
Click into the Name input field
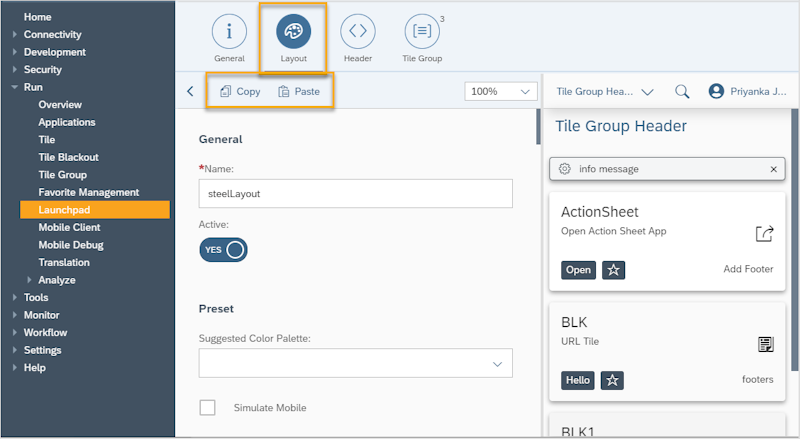coord(355,194)
